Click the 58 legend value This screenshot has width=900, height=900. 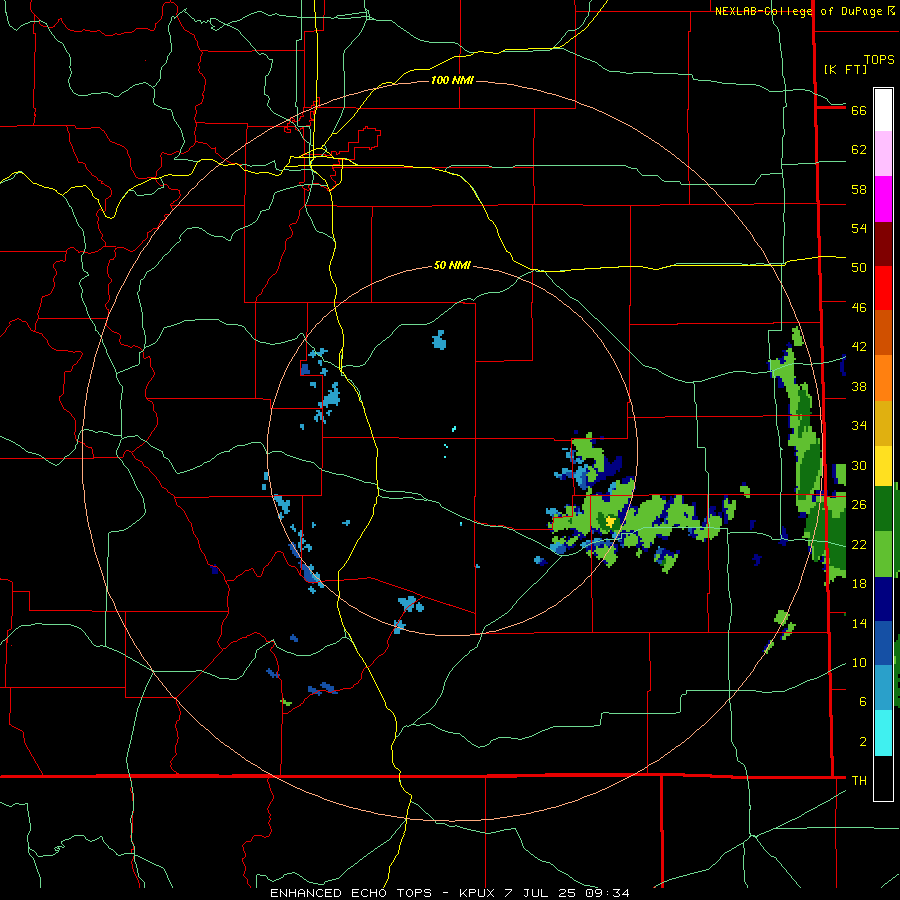pos(859,189)
